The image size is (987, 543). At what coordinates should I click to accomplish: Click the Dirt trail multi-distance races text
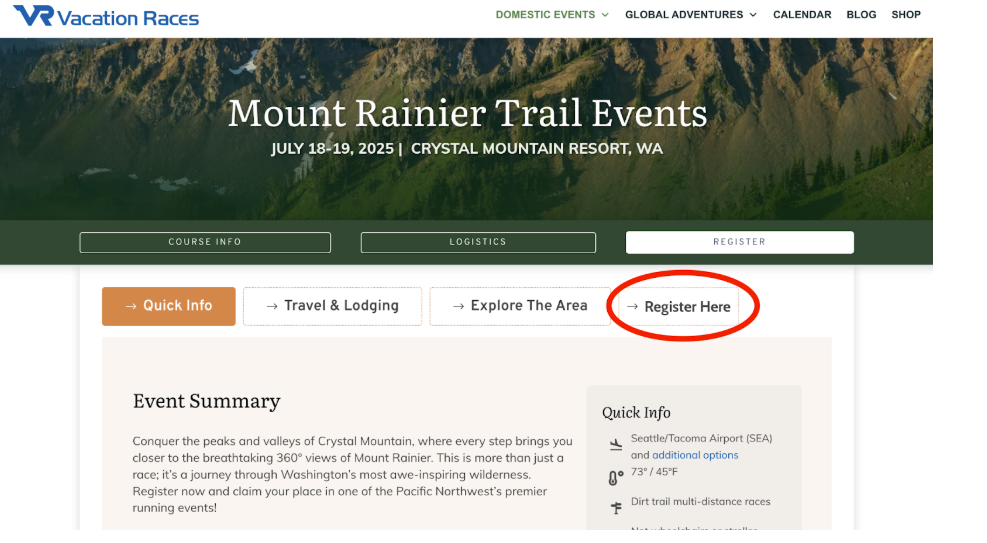point(701,501)
